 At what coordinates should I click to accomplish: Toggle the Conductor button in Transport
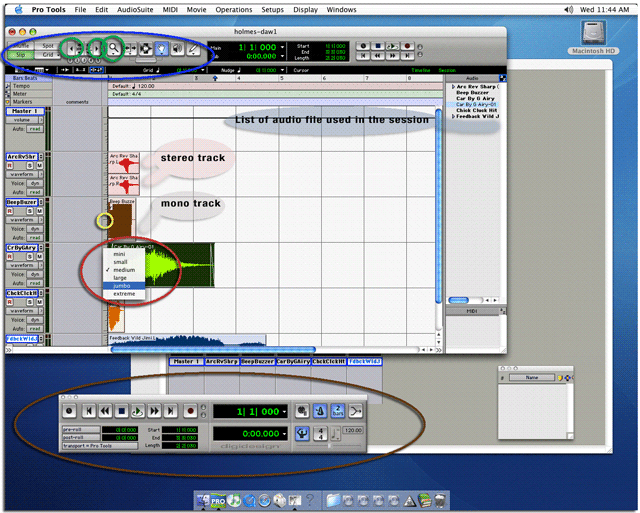coord(302,433)
